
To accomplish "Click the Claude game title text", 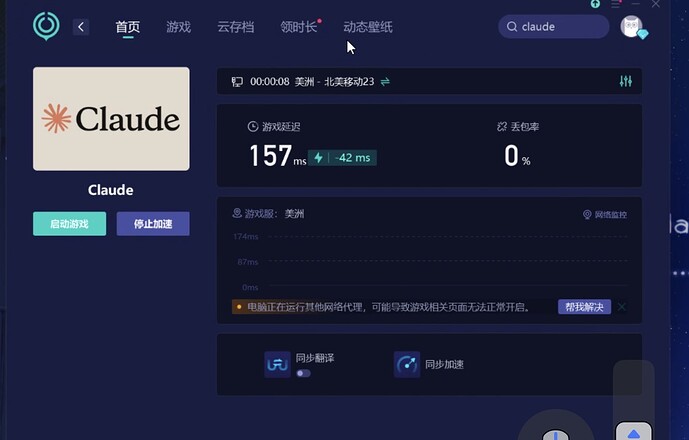I will tap(111, 190).
